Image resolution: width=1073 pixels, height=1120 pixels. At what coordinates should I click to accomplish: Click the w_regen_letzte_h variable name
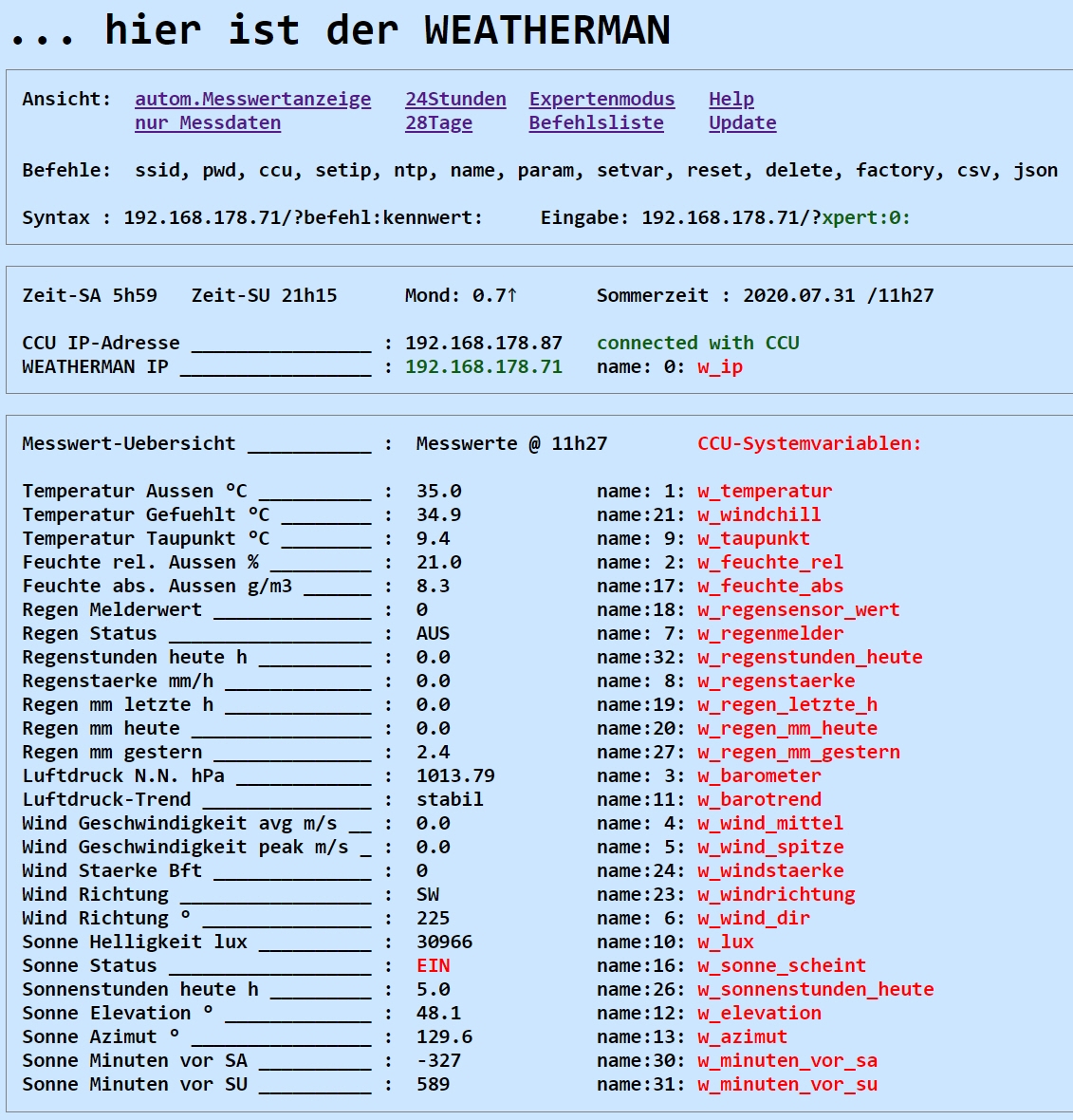click(x=787, y=705)
